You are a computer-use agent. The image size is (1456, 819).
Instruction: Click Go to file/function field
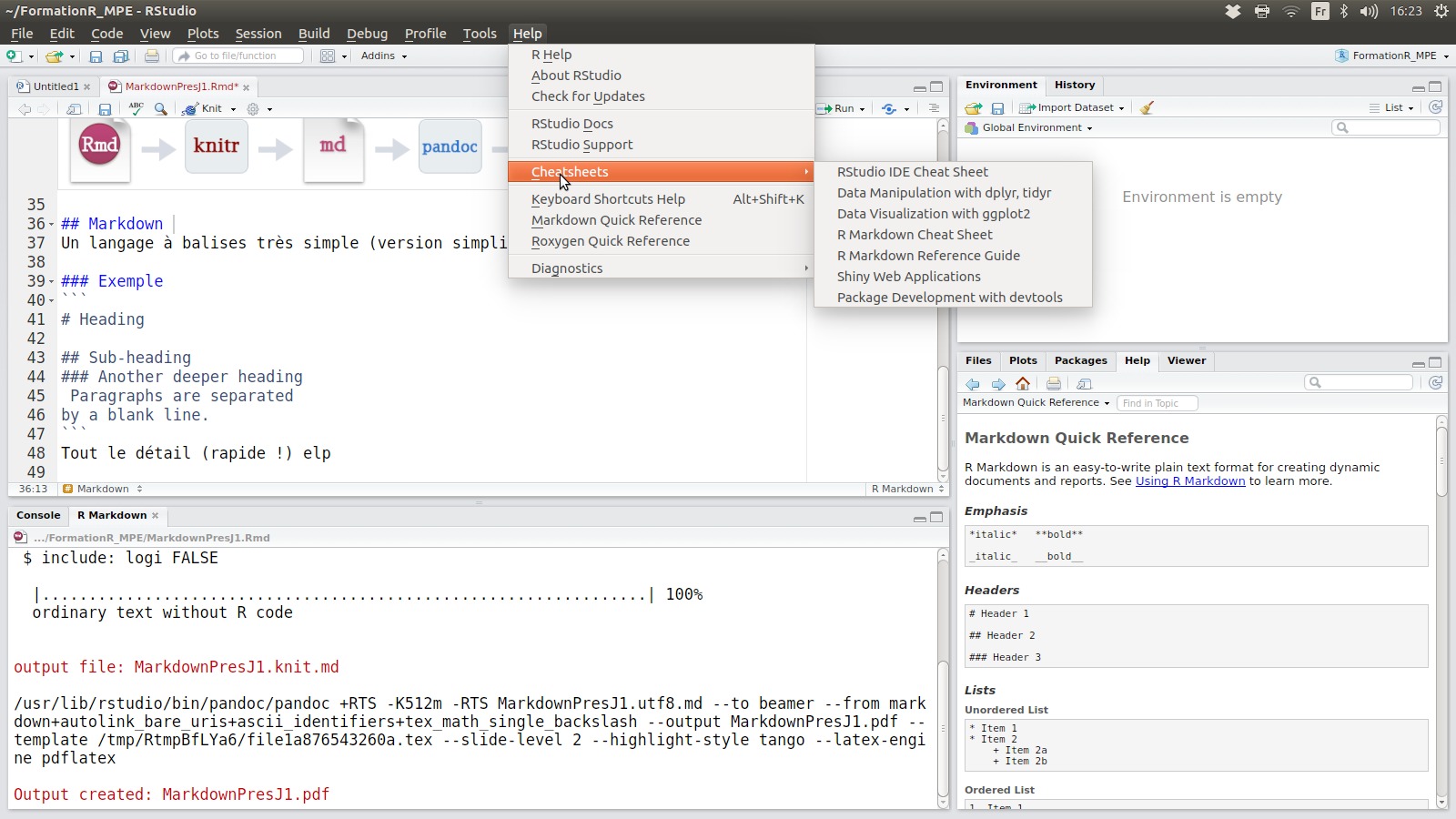239,56
